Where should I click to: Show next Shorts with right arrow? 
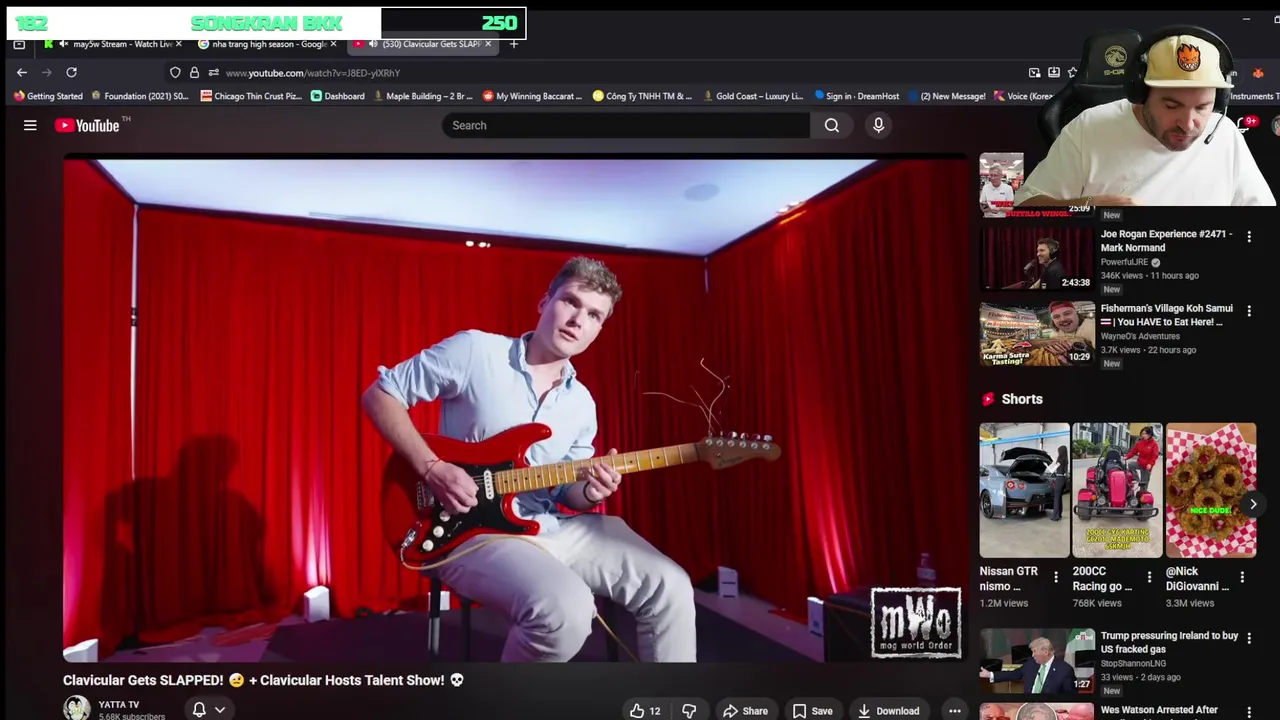point(1253,504)
